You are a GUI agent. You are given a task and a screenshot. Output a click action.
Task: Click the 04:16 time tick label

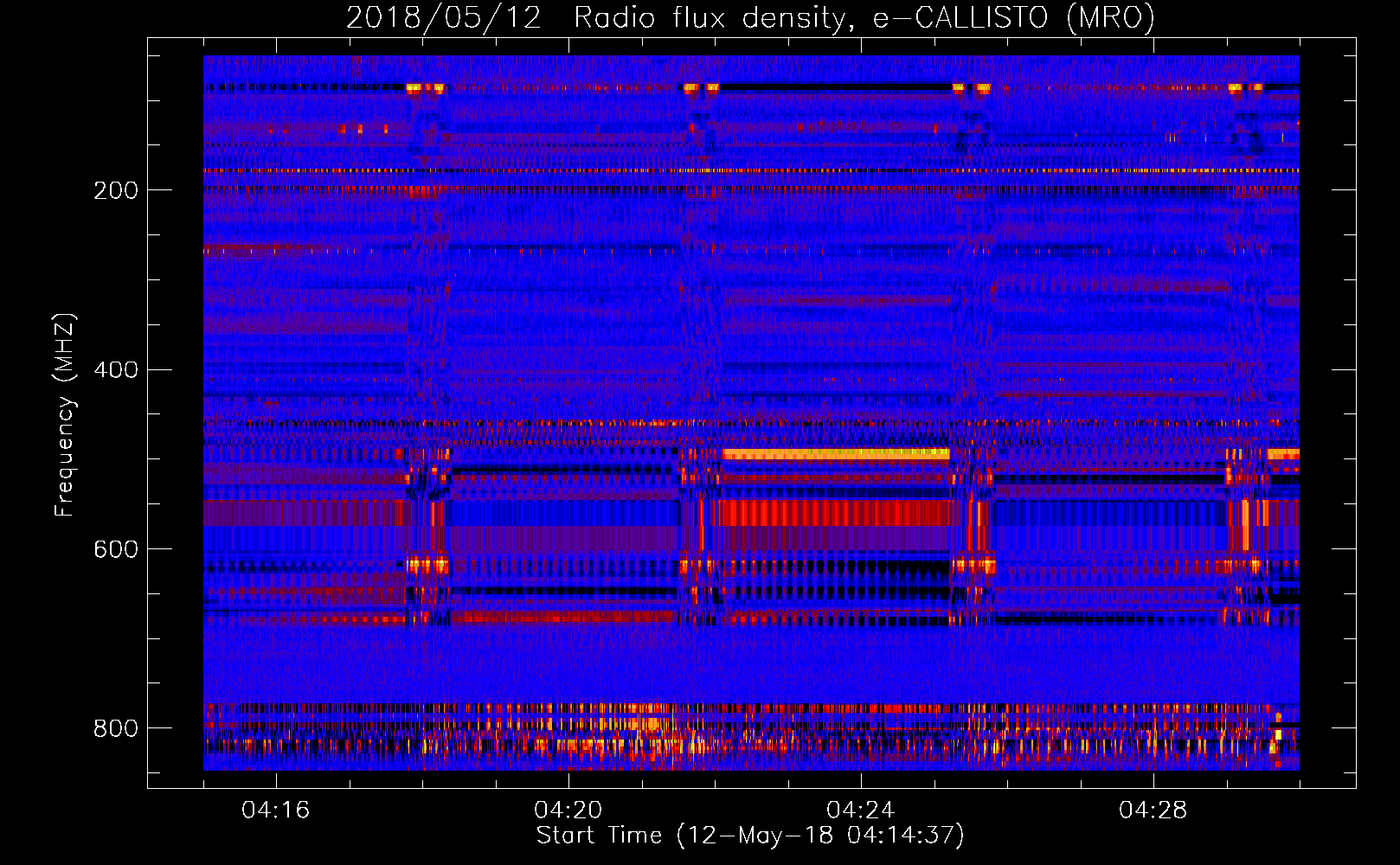coord(276,811)
